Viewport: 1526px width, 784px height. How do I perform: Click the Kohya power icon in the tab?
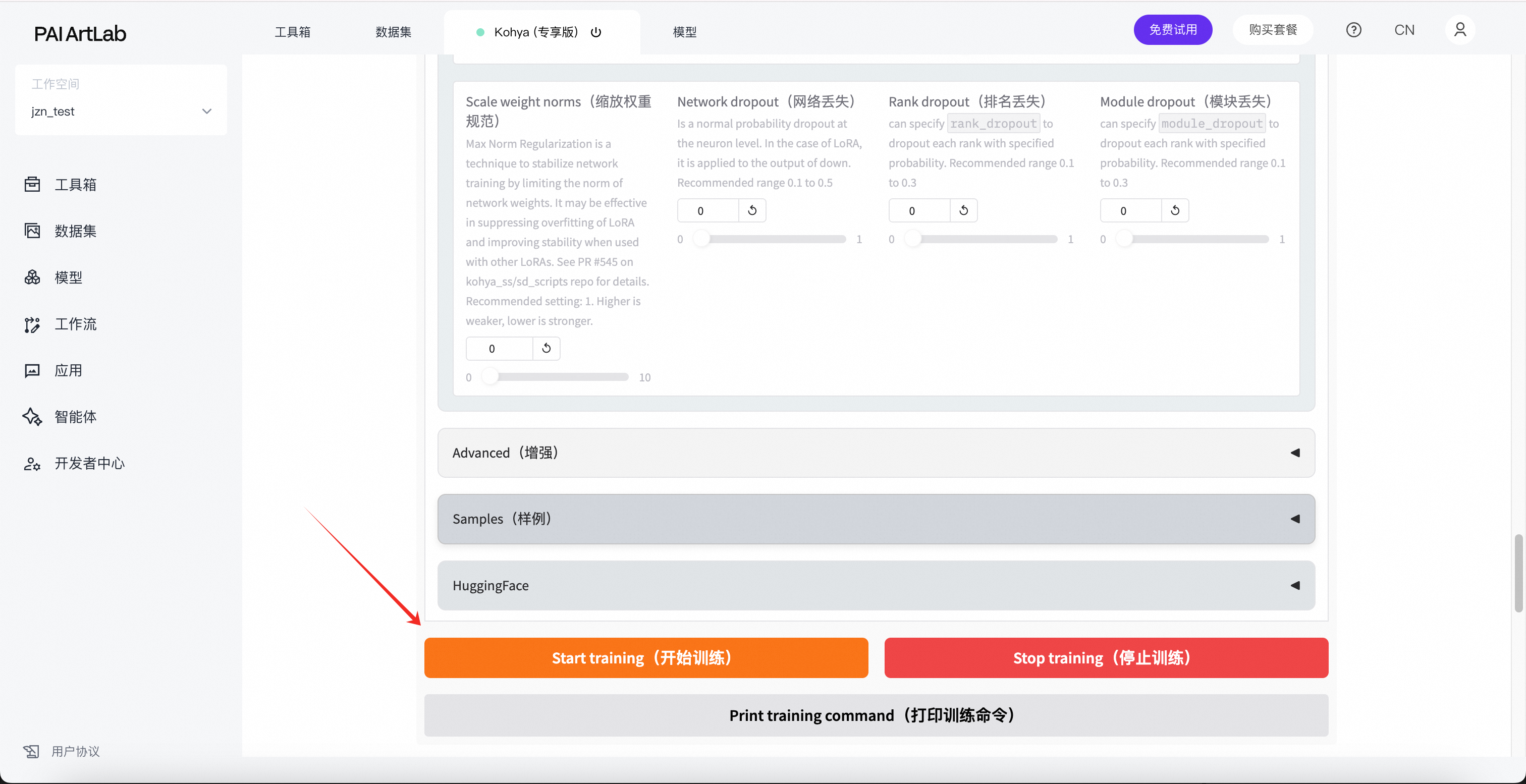596,32
